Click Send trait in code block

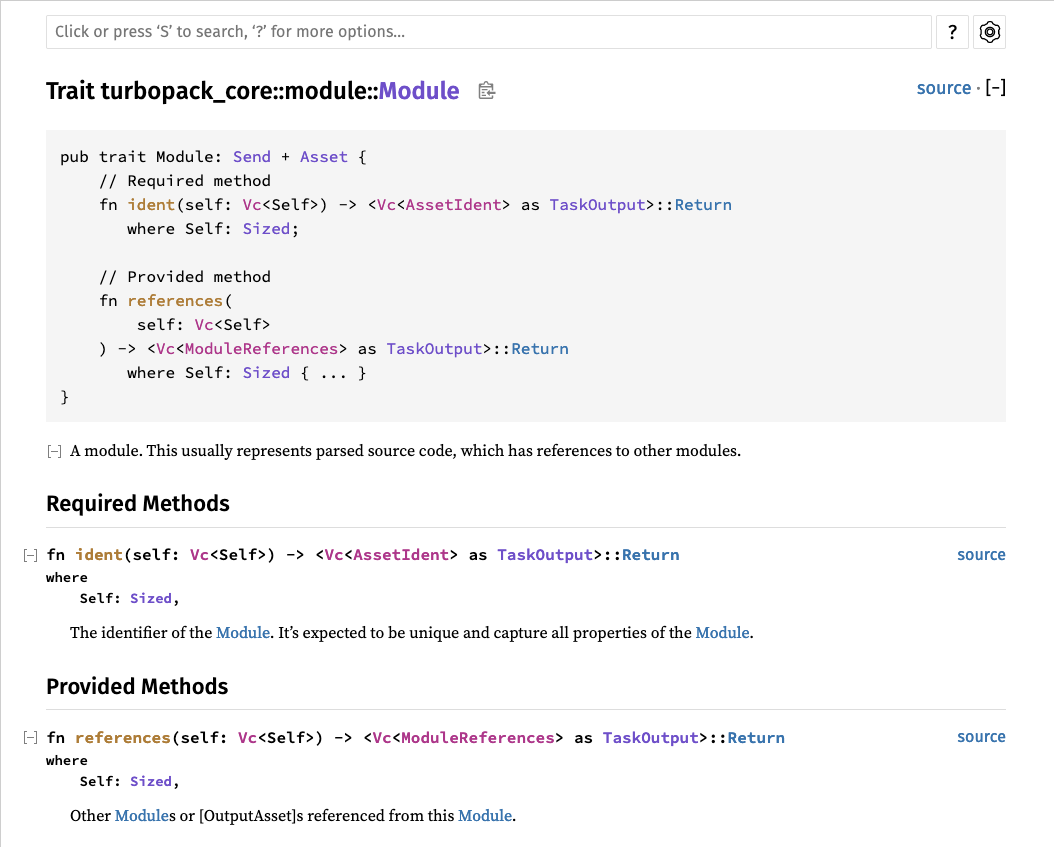(252, 157)
